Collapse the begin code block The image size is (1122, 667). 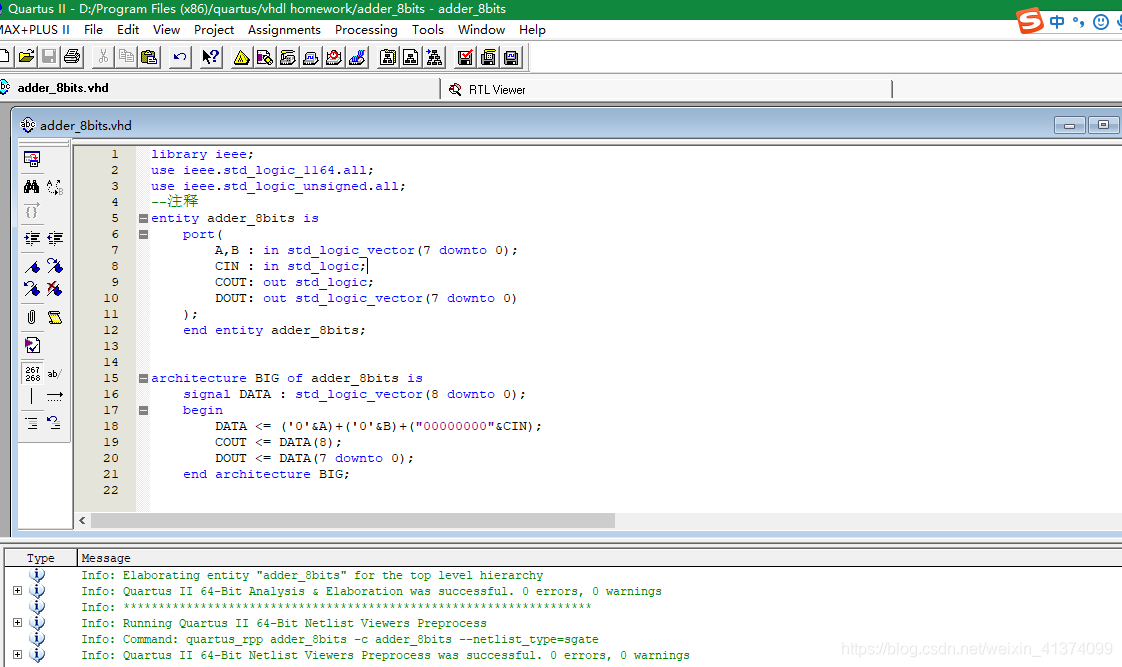[x=143, y=410]
